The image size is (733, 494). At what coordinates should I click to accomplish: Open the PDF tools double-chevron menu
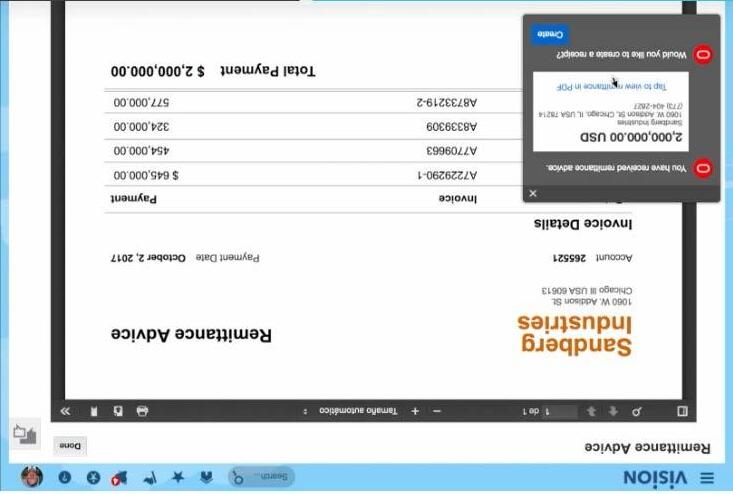click(x=65, y=411)
